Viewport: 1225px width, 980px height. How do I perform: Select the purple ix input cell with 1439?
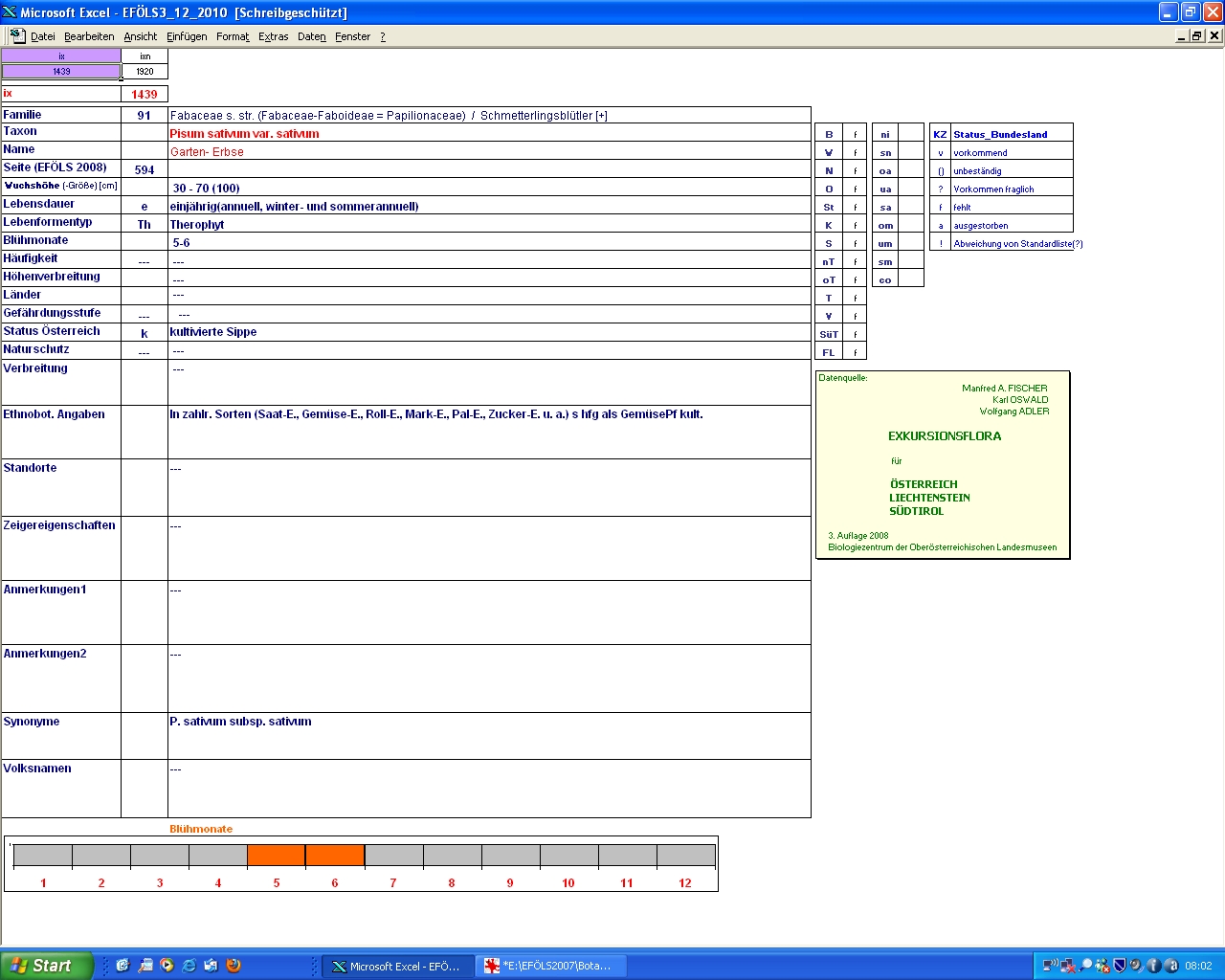pos(61,71)
